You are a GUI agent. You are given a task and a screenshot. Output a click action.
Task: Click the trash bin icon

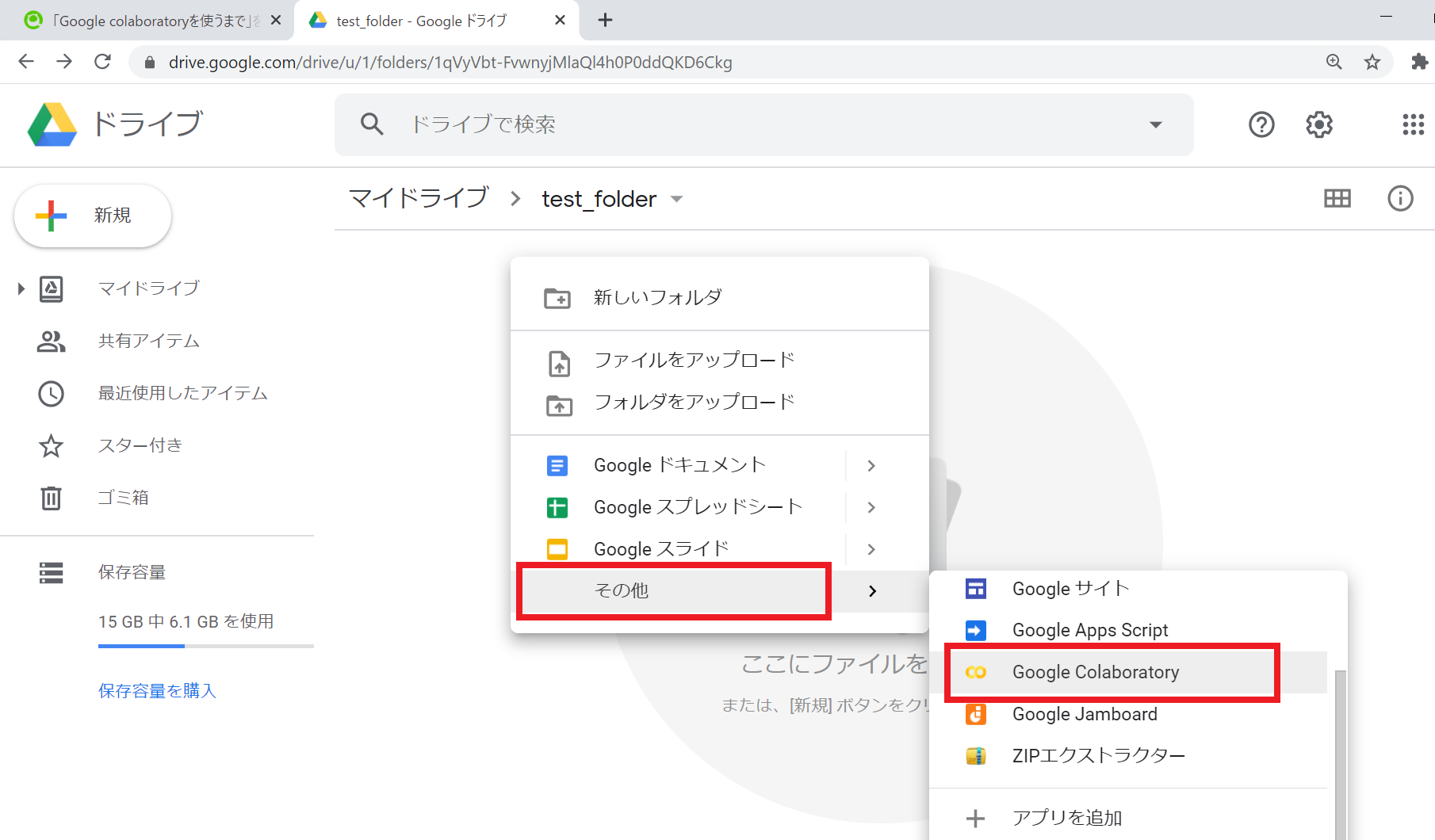(52, 498)
